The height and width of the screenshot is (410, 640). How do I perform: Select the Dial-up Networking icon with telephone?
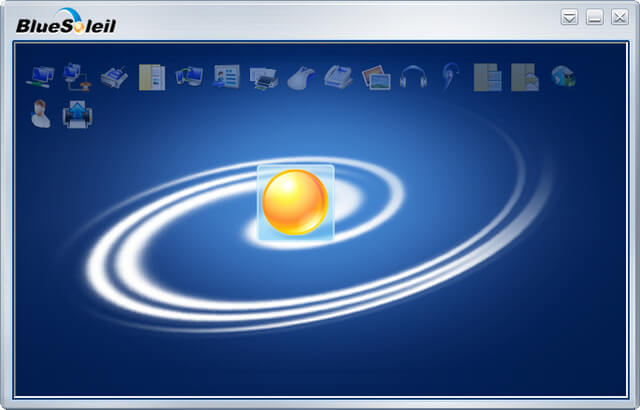coord(77,76)
